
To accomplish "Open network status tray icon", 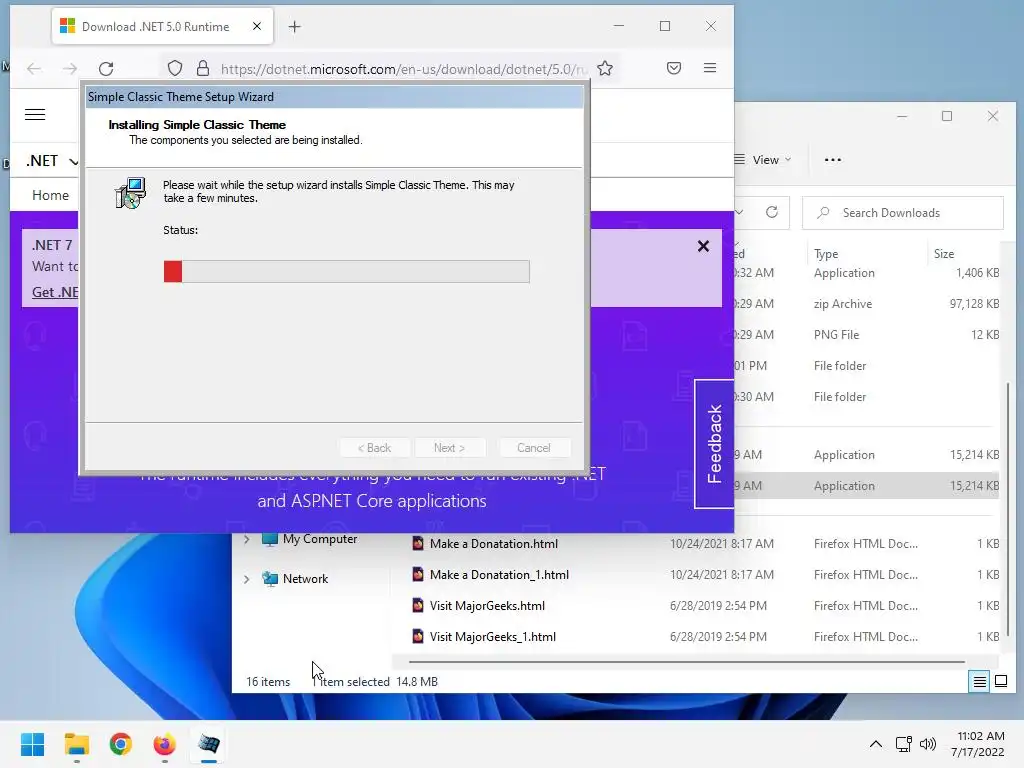I will point(904,744).
